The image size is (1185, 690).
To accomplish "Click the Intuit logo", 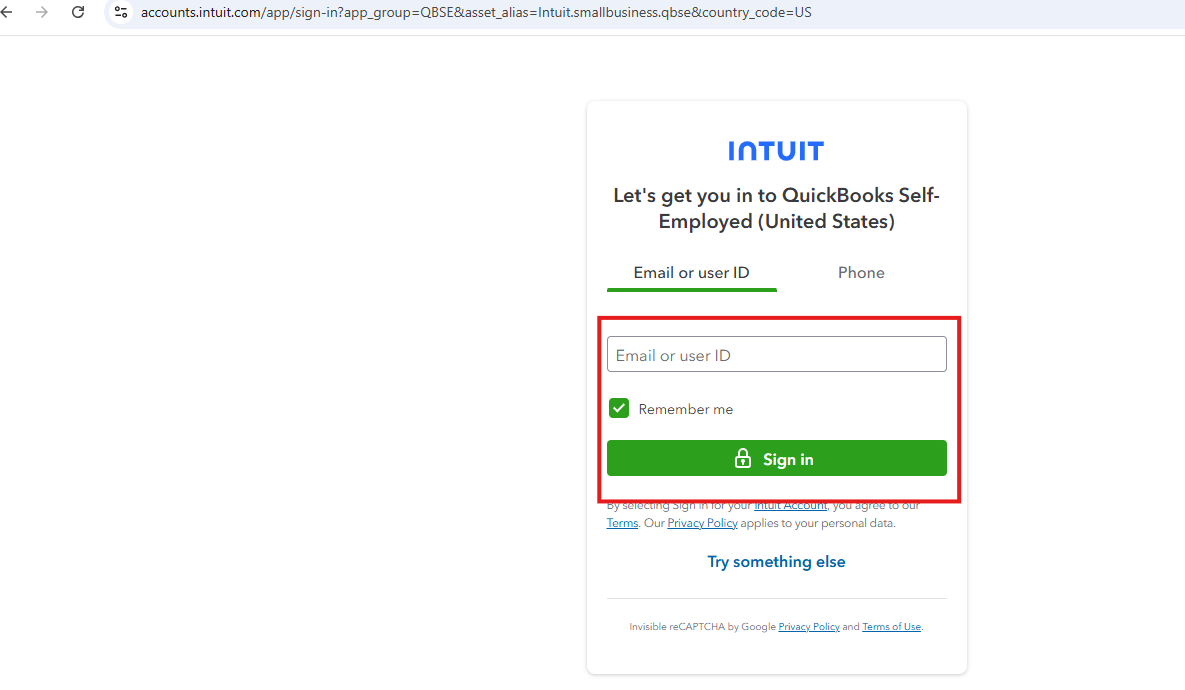I will (x=776, y=151).
